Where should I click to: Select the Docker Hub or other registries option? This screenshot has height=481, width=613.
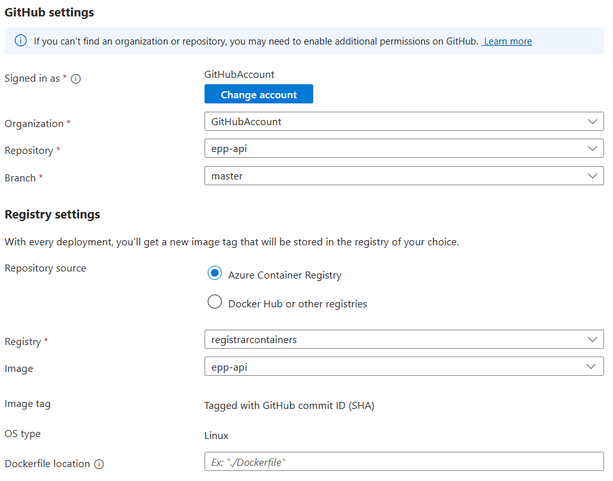[215, 302]
